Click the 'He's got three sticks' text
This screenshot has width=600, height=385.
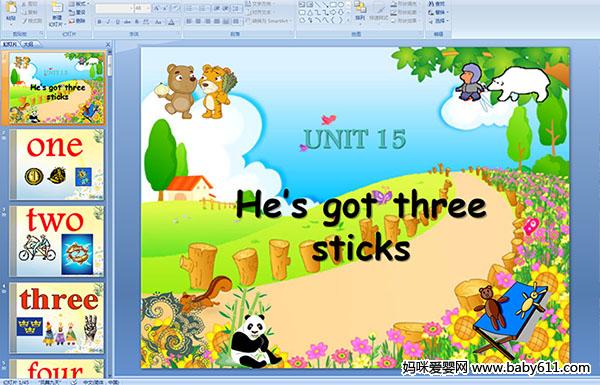(361, 227)
